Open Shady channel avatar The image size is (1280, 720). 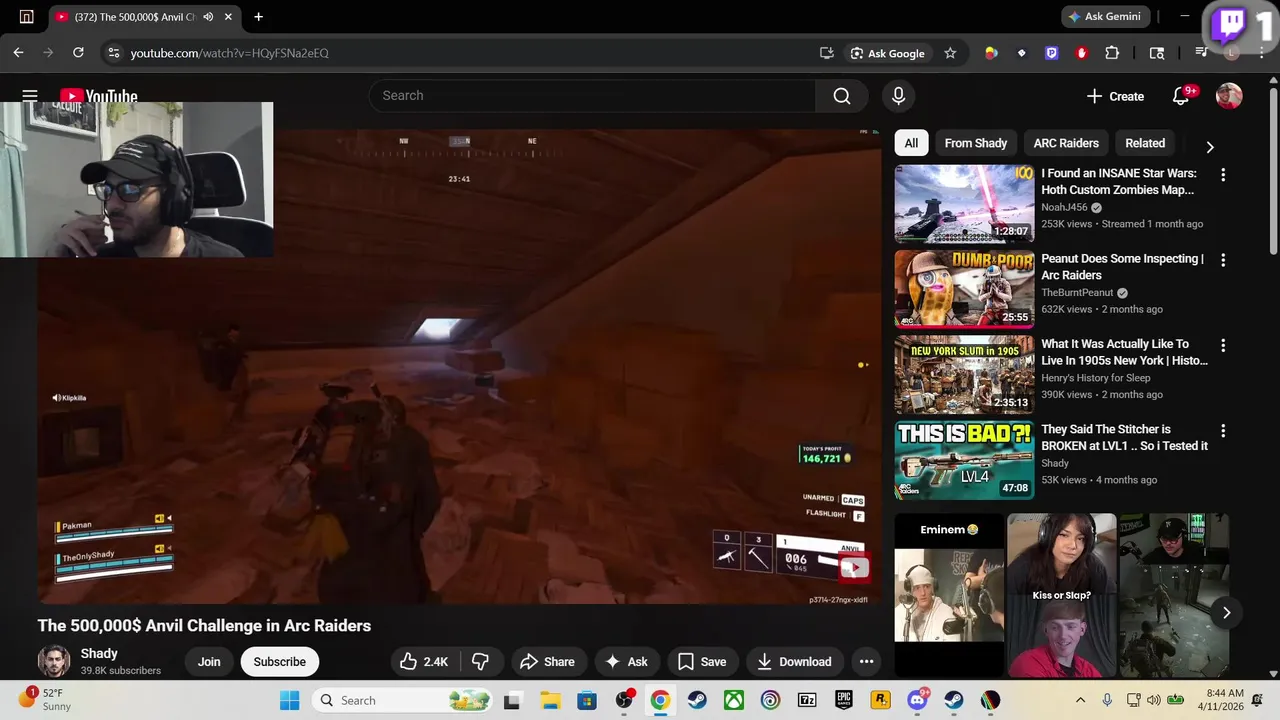[x=54, y=661]
